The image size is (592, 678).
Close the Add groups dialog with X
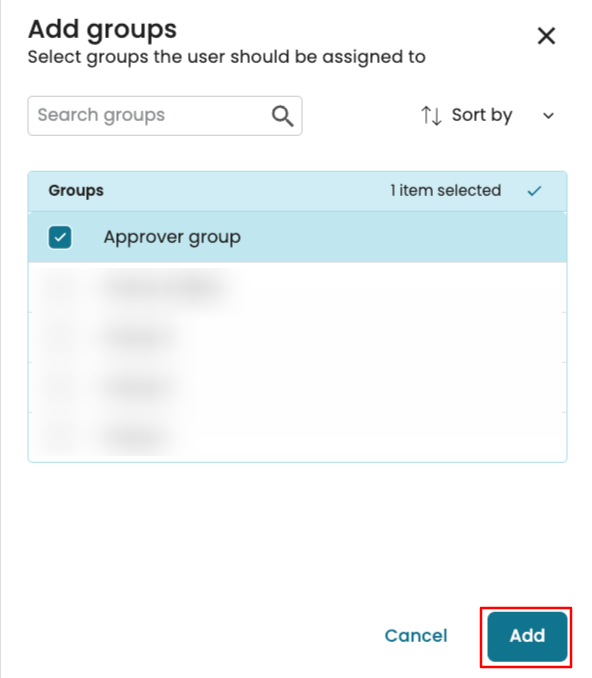[546, 36]
